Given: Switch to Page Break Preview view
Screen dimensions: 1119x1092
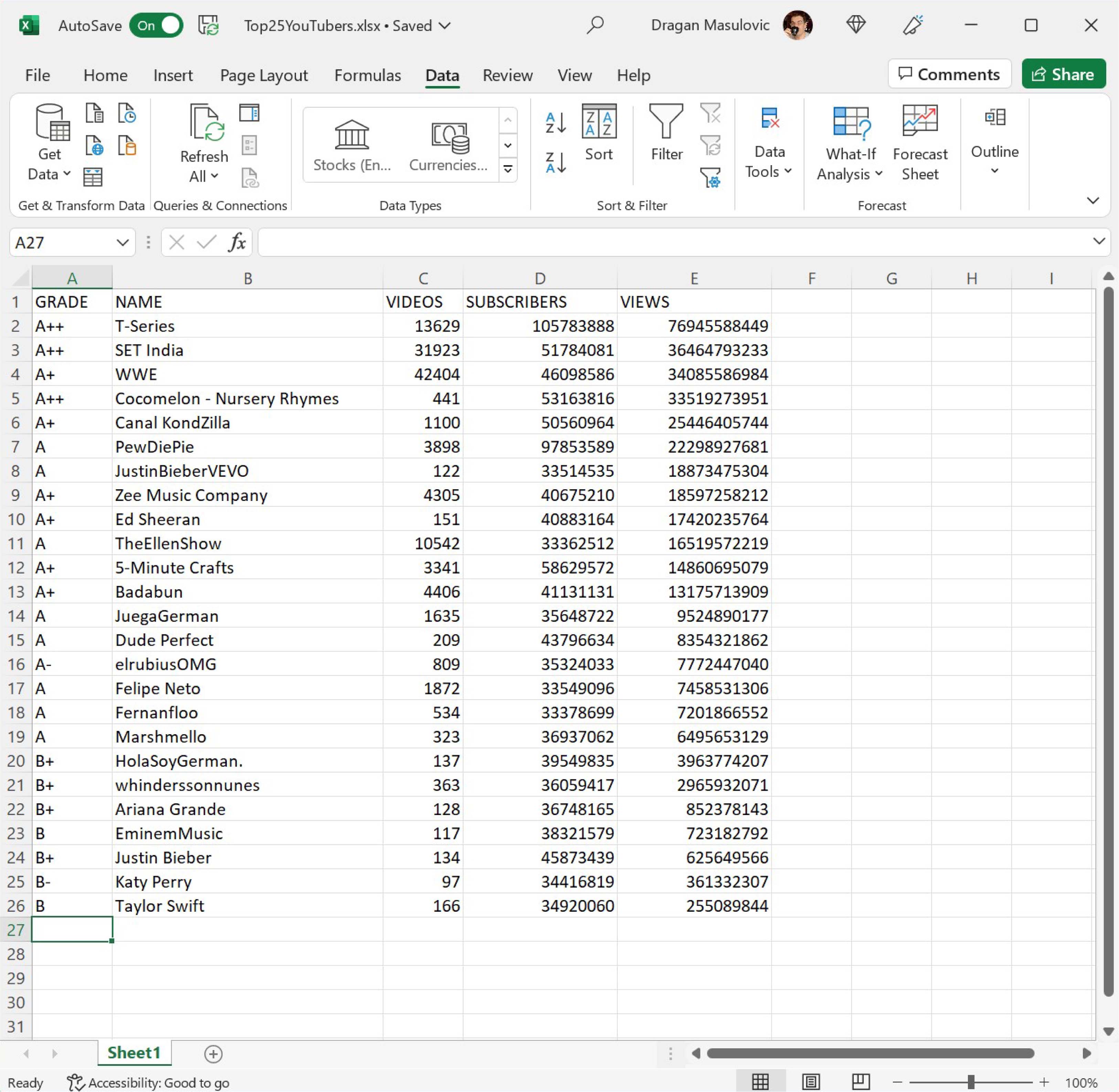Looking at the screenshot, I should [860, 1082].
